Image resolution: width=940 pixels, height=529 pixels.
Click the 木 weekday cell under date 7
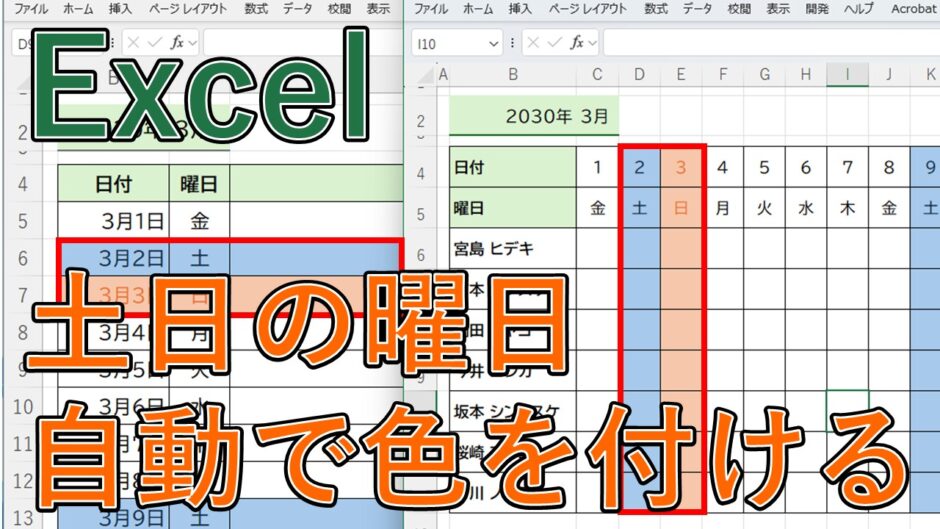[x=847, y=208]
